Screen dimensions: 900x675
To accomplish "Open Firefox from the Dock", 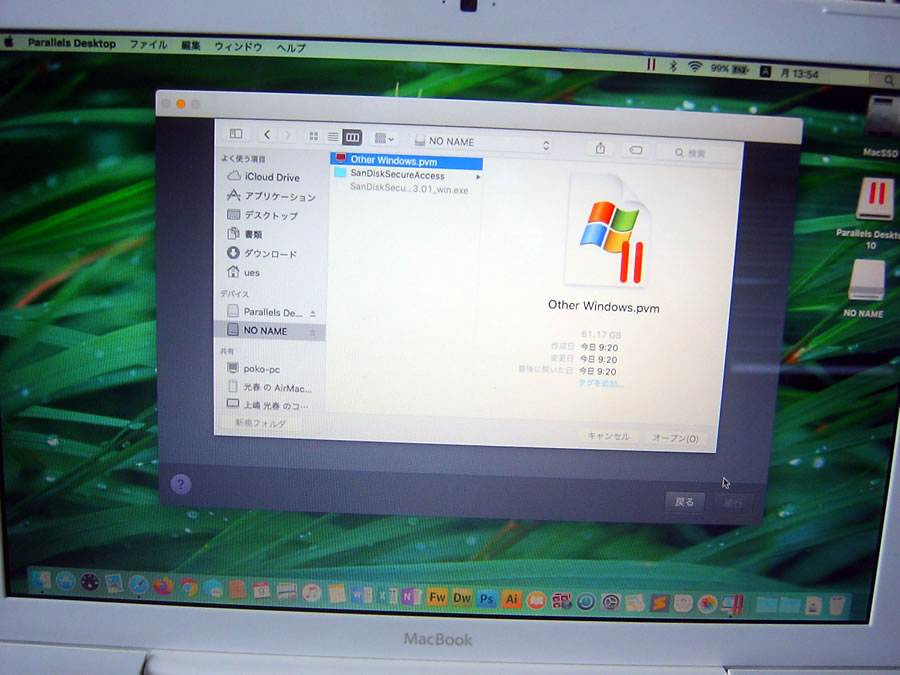I will [x=163, y=586].
